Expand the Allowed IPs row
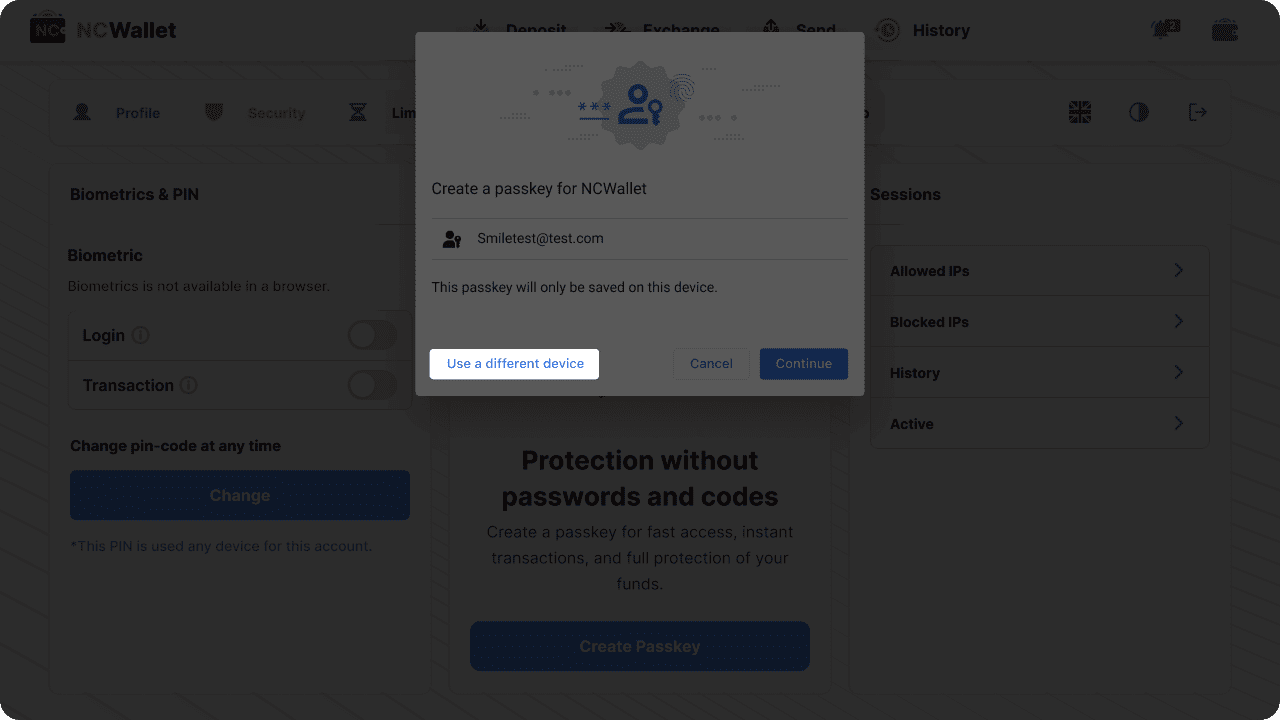Screen dimensions: 1280x720 (x=1178, y=271)
